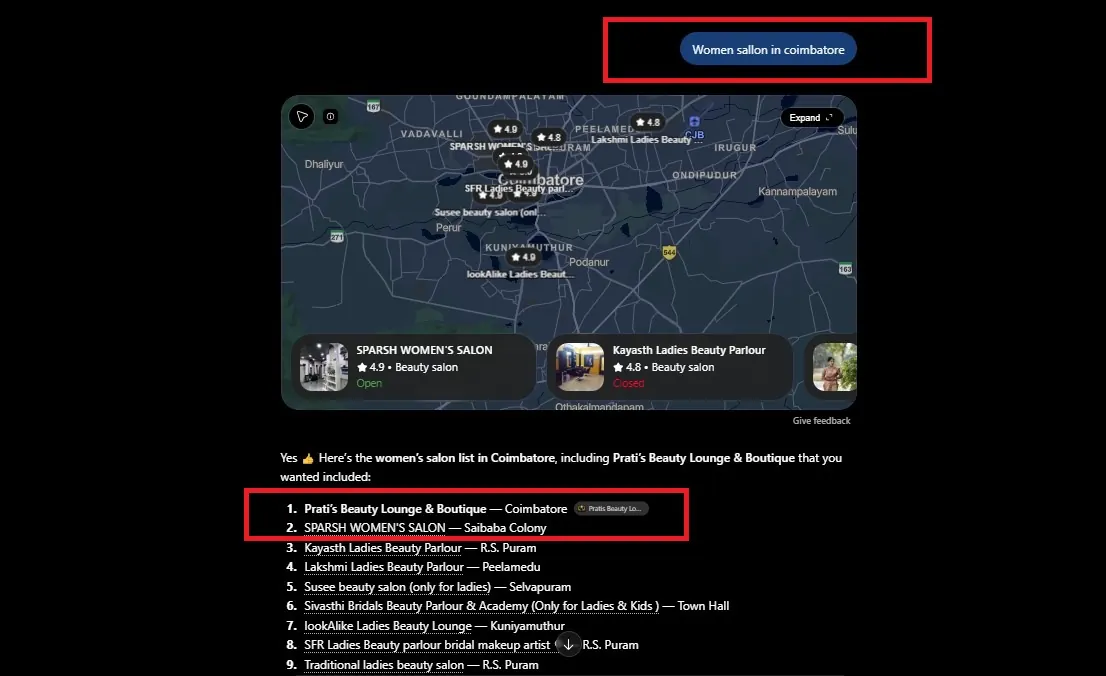
Task: Click the 'Susee beauty salon' map label
Action: pyautogui.click(x=490, y=212)
